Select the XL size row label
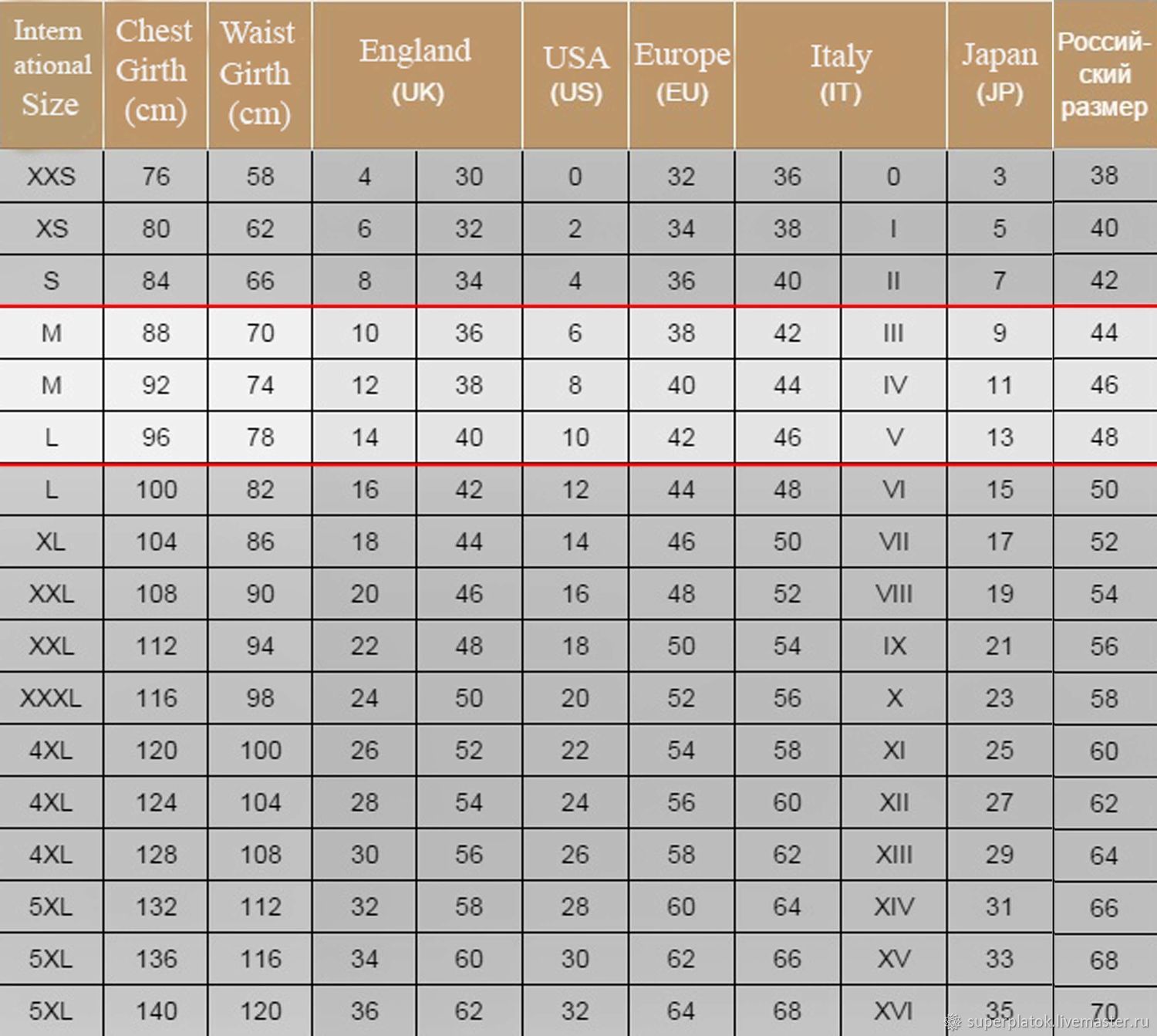 coord(51,542)
